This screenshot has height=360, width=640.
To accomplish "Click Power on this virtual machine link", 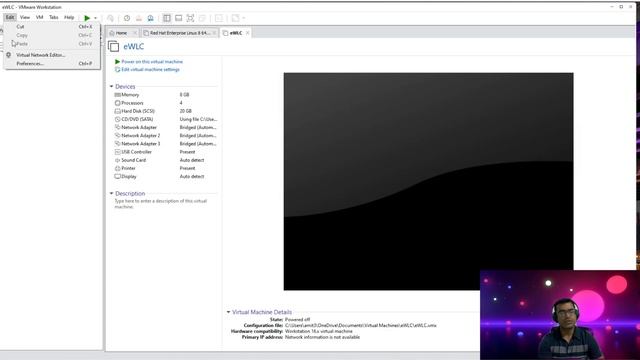I will coord(152,62).
